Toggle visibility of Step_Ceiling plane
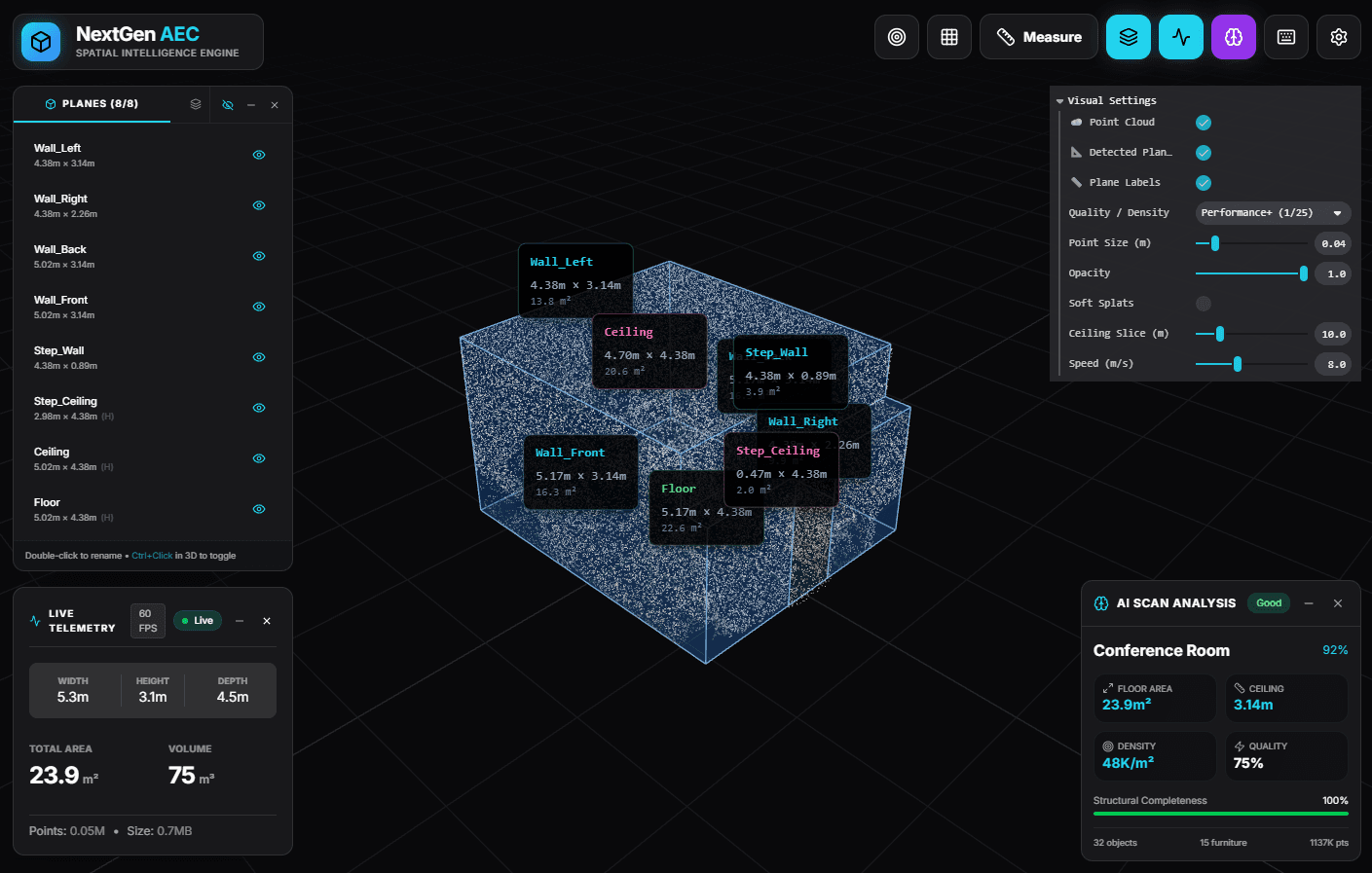Screen dimensions: 1372x873 (x=259, y=408)
